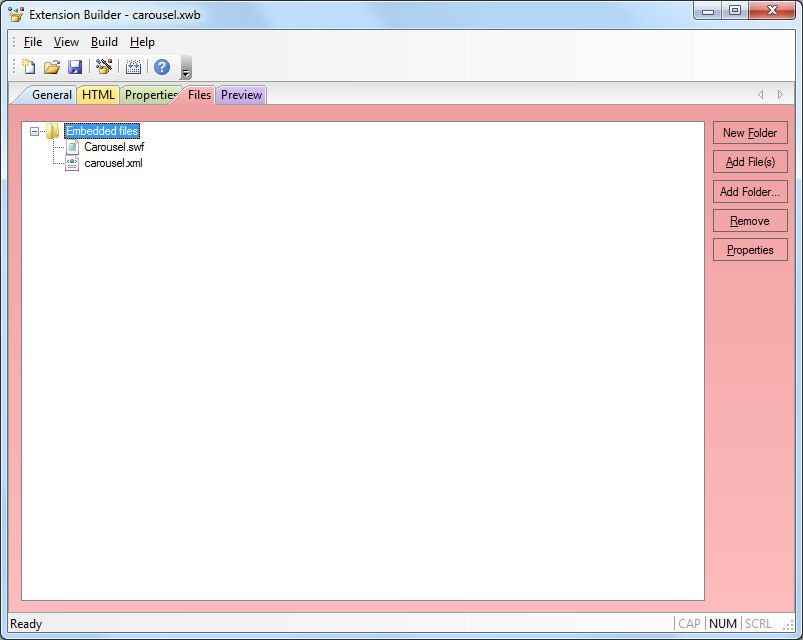The image size is (803, 640).
Task: Click the Remove button
Action: pyautogui.click(x=750, y=221)
